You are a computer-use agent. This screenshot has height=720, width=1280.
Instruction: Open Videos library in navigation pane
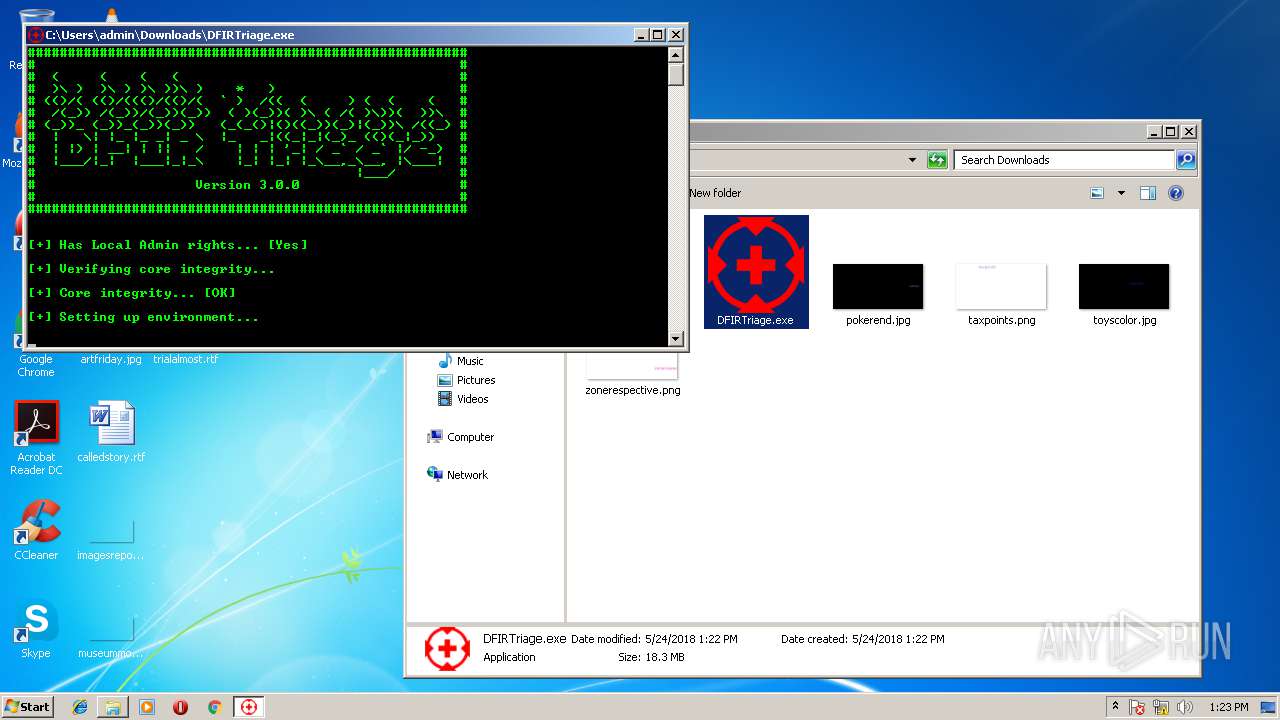[463, 399]
